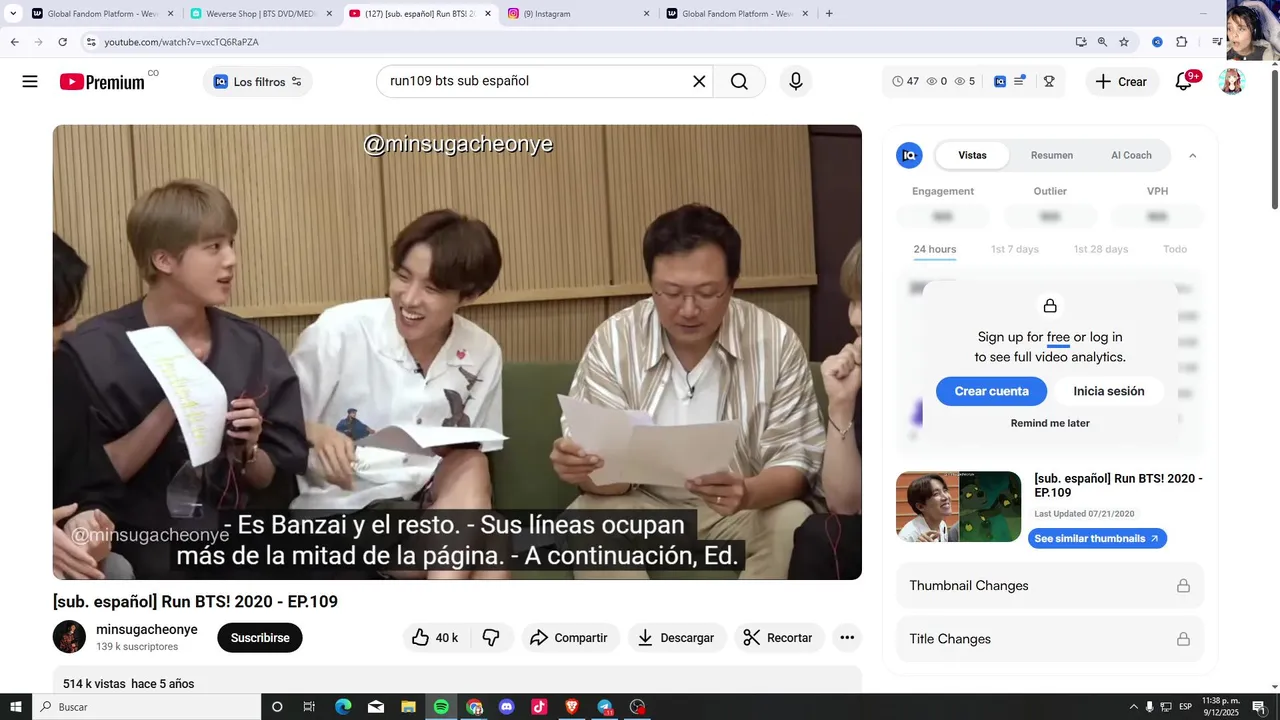The height and width of the screenshot is (720, 1280).
Task: Click the YouTube search input field
Action: (535, 82)
